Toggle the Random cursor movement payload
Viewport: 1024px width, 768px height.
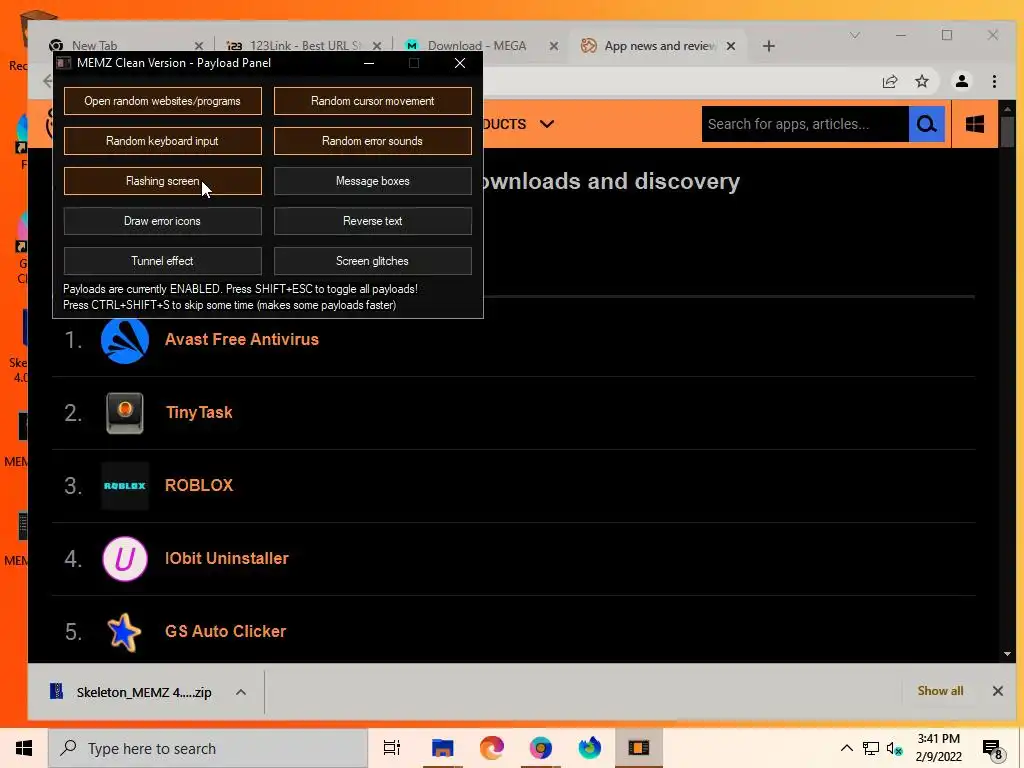(x=372, y=101)
